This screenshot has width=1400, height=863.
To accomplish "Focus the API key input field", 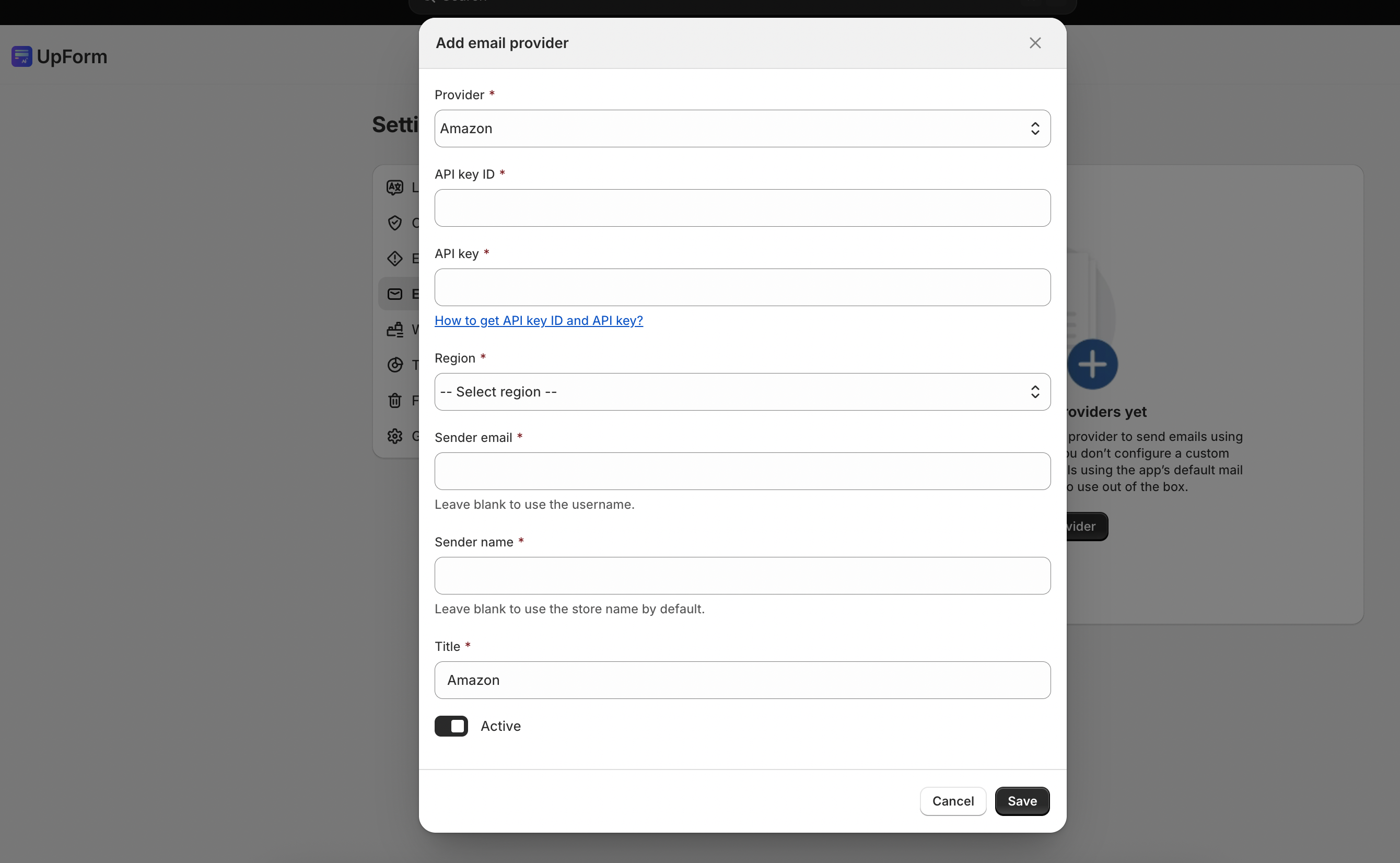I will click(x=742, y=287).
